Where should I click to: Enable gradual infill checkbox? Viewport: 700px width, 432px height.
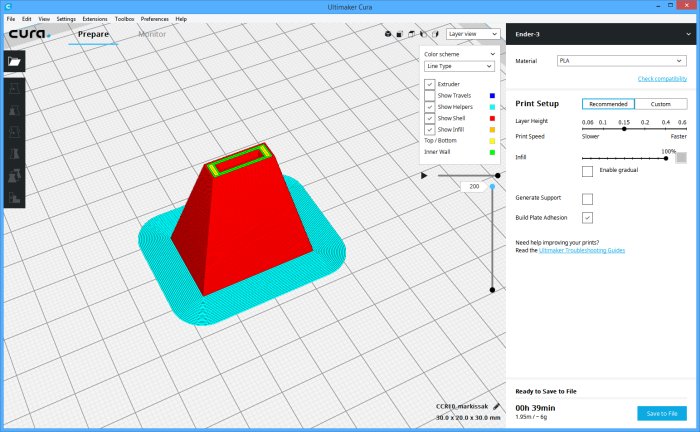tap(588, 171)
